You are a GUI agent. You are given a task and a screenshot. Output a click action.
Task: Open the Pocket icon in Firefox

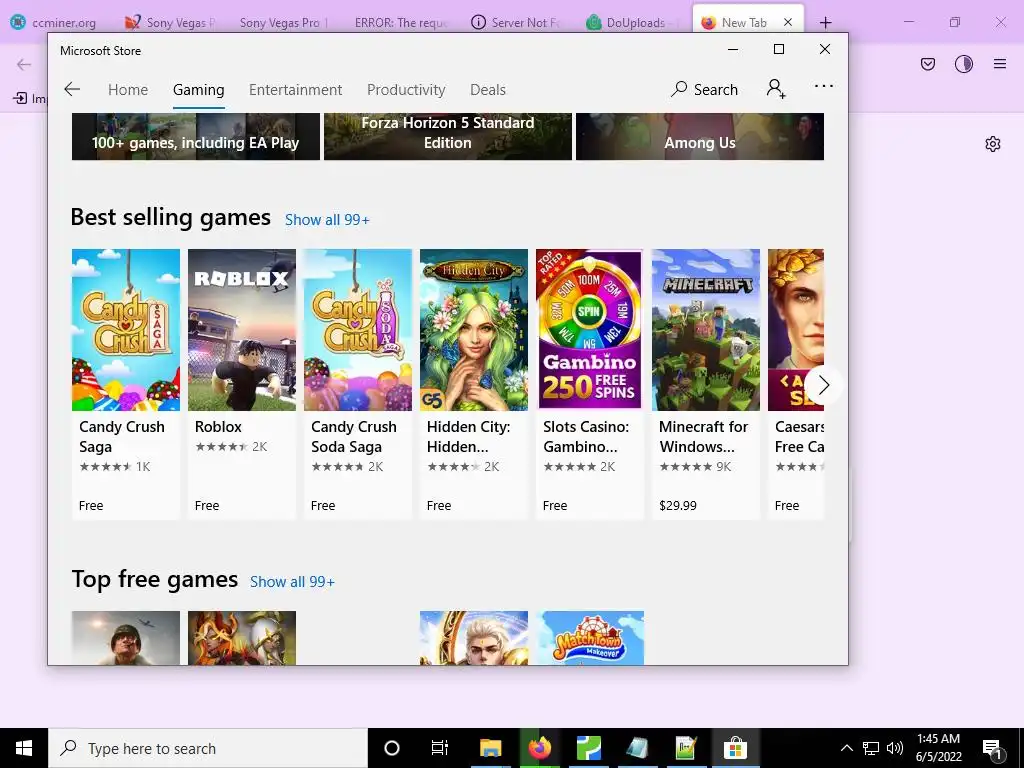927,64
